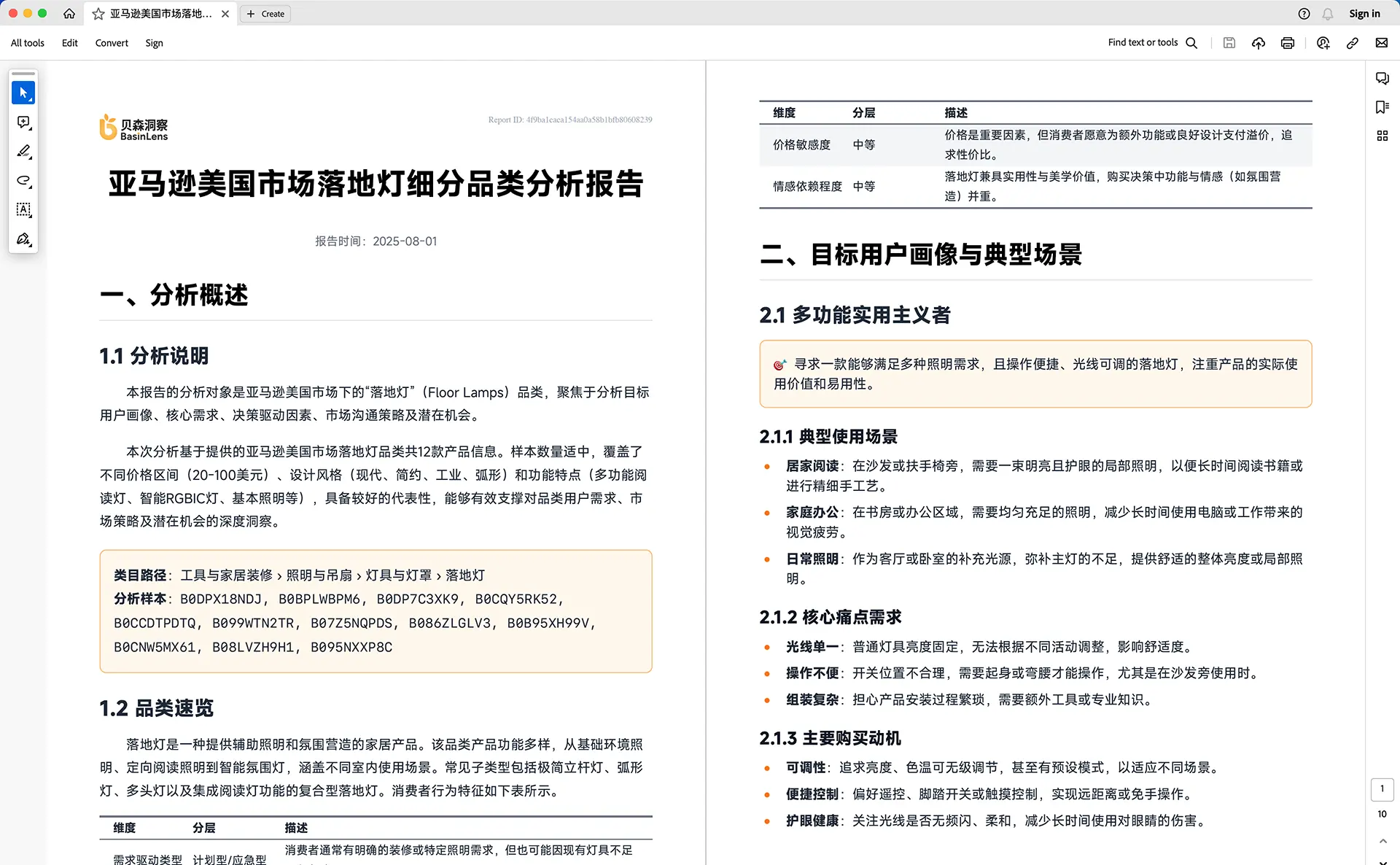Open the comments panel on right
This screenshot has width=1400, height=865.
[x=1382, y=78]
